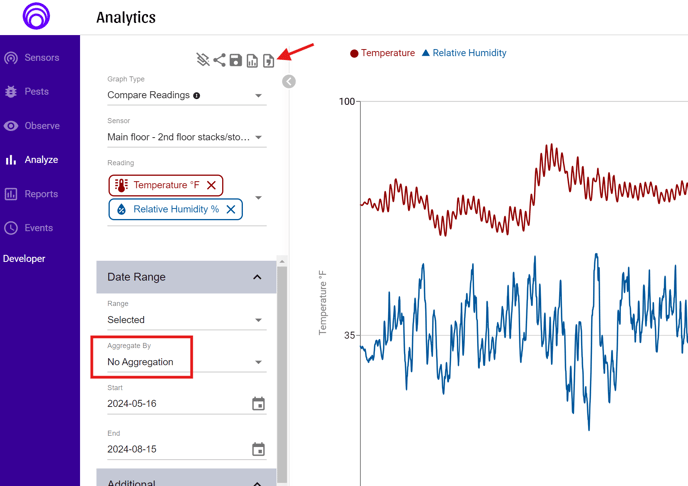Image resolution: width=688 pixels, height=486 pixels.
Task: Open the End date calendar icon
Action: tap(258, 449)
